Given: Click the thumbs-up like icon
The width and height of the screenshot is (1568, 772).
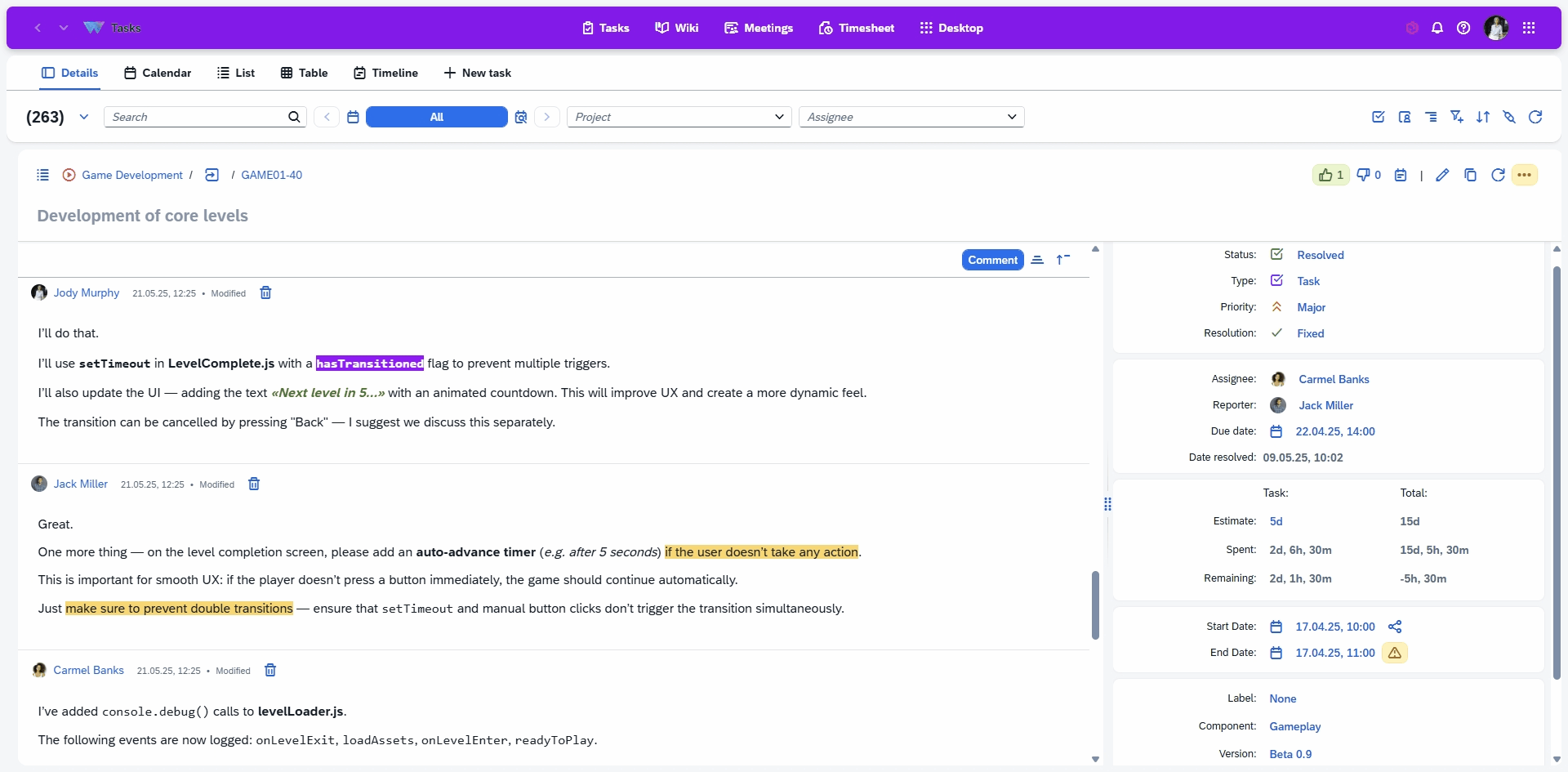Looking at the screenshot, I should click(x=1325, y=175).
